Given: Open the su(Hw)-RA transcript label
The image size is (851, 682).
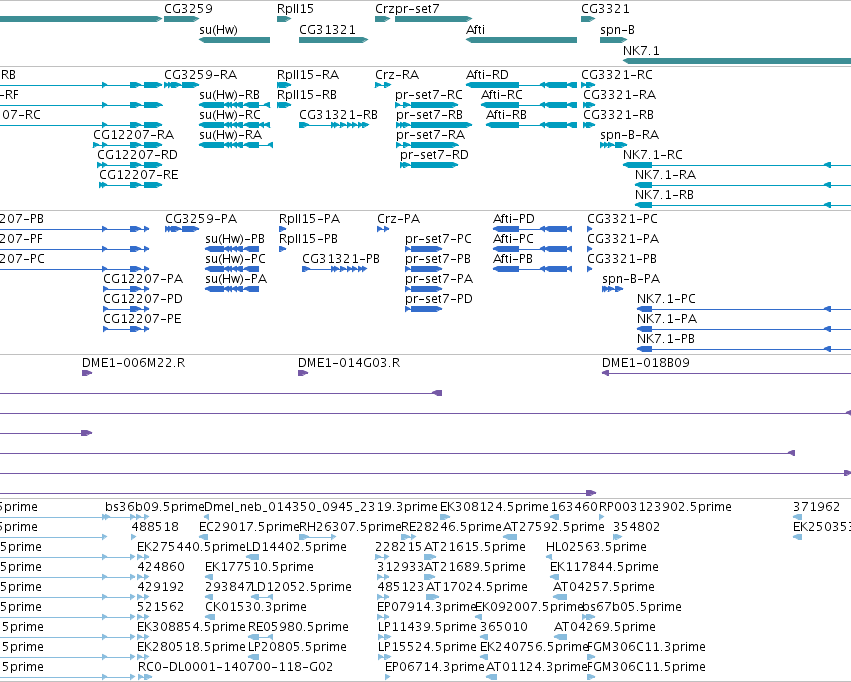Looking at the screenshot, I should click(x=231, y=135).
